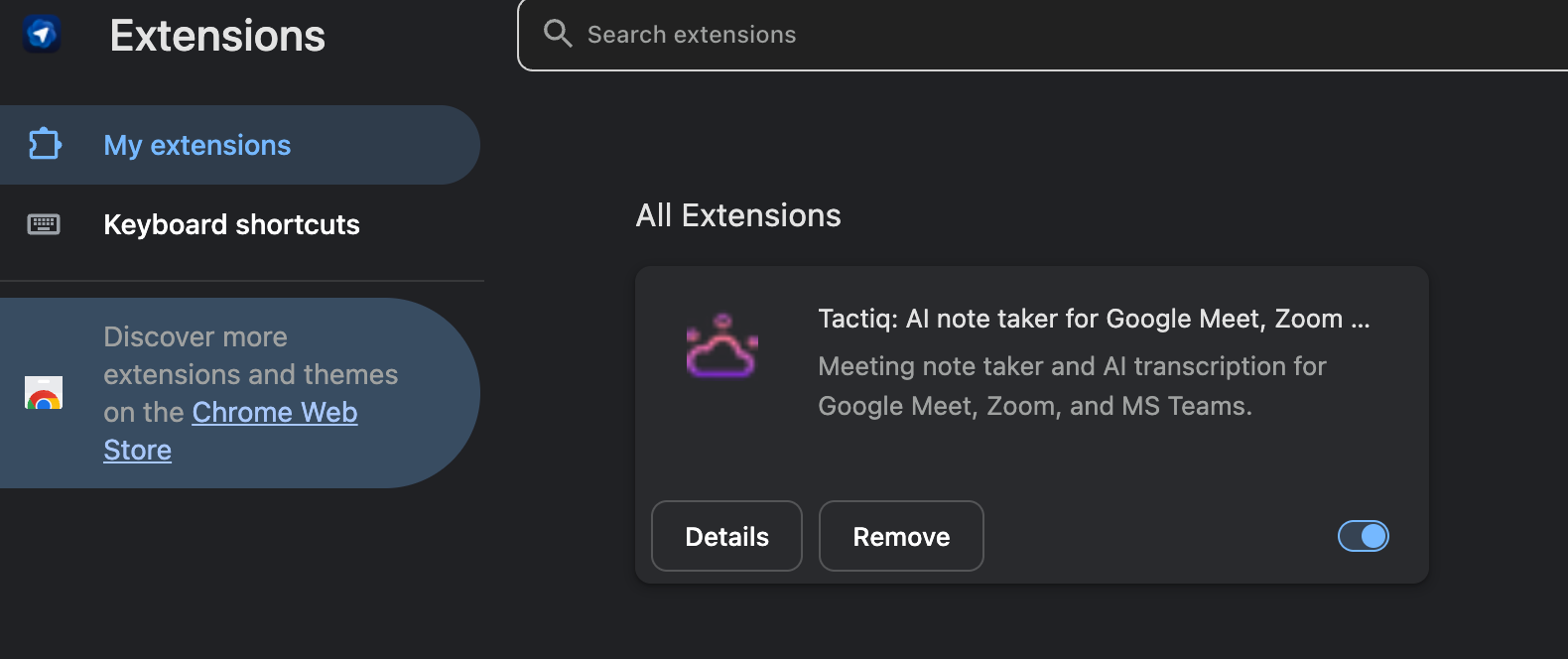This screenshot has width=1568, height=659.
Task: Click the puzzle piece My extensions icon
Action: coord(45,145)
